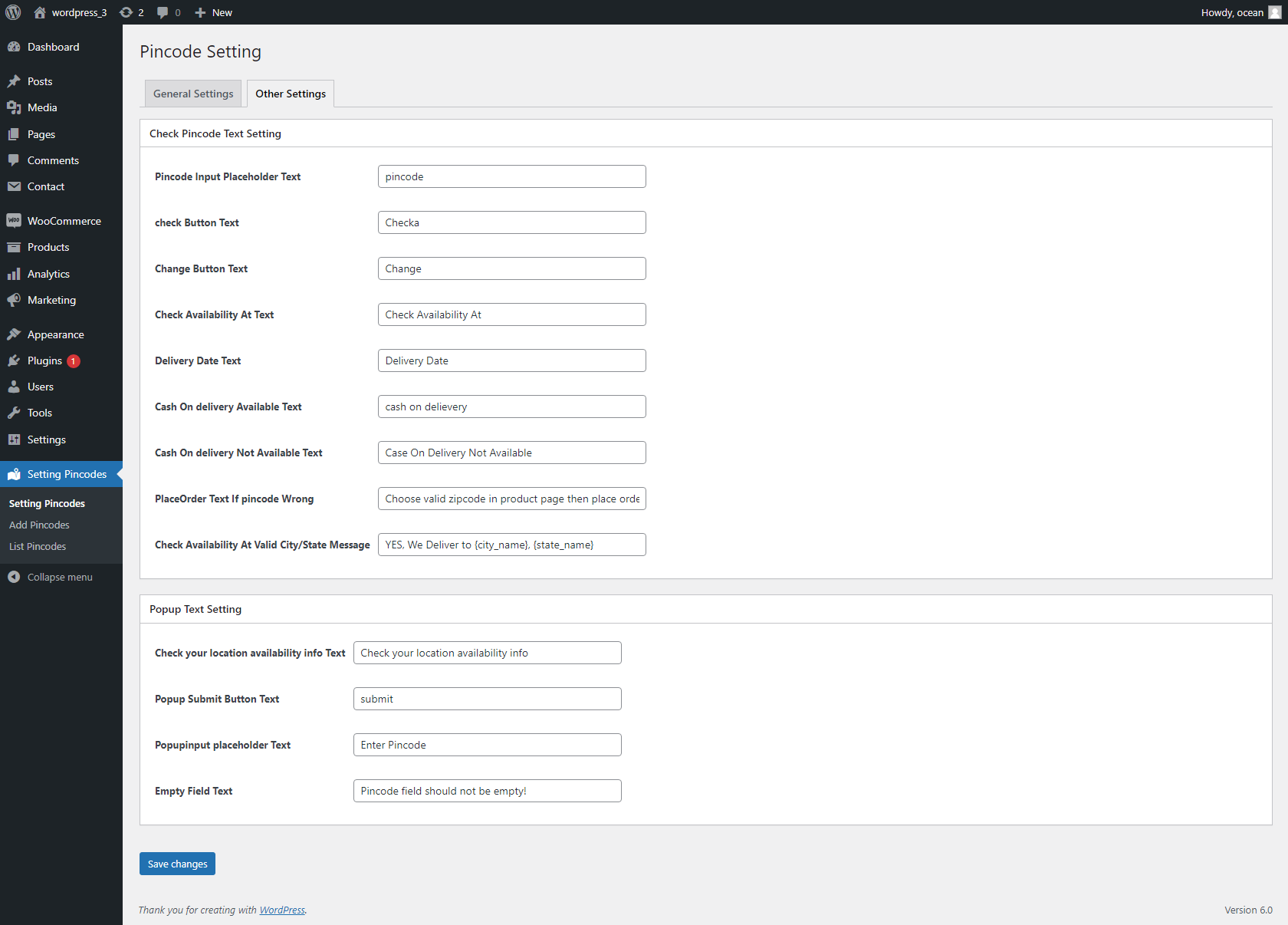Viewport: 1288px width, 925px height.
Task: Open the Media library icon
Action: [15, 107]
